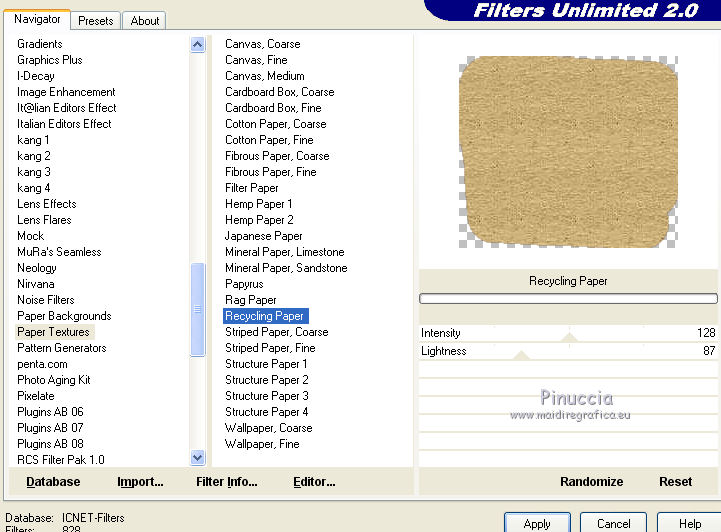This screenshot has width=721, height=532.
Task: Select Lens Effects category
Action: (x=46, y=204)
